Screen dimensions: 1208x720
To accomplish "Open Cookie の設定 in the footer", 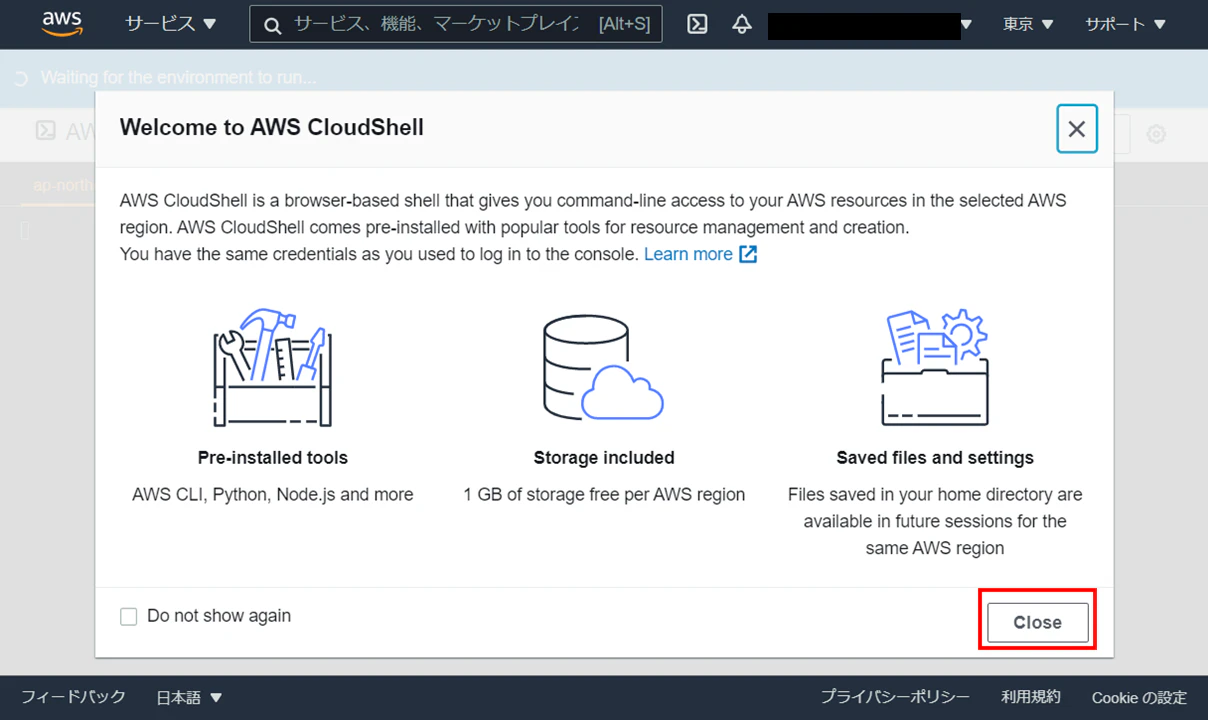I will [x=1139, y=697].
